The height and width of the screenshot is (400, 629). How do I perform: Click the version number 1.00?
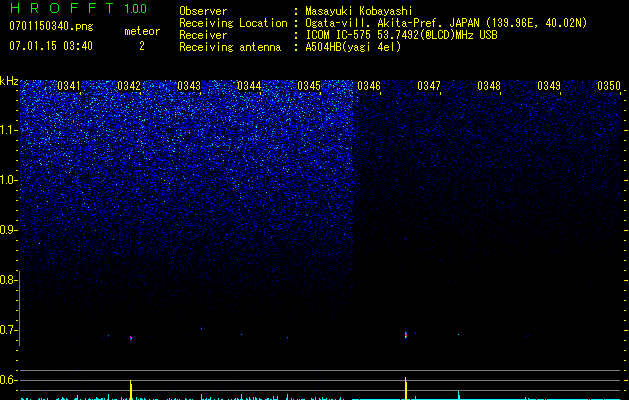[x=136, y=8]
